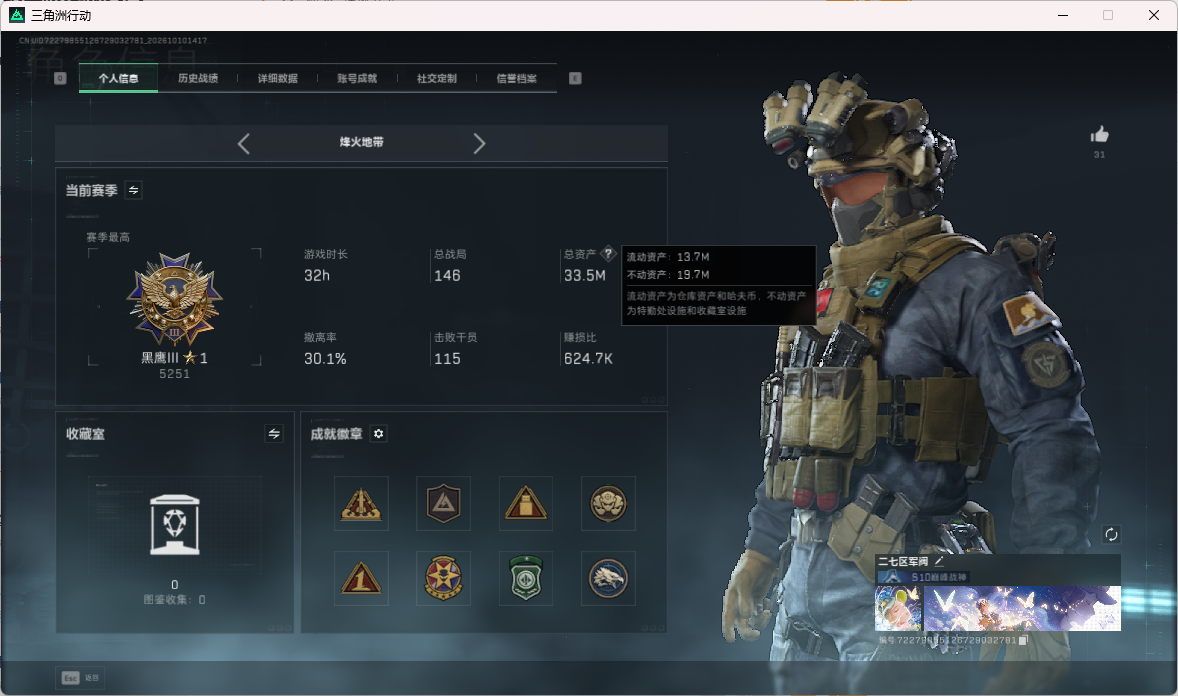Click the Q previous-tab key icon
Image resolution: width=1178 pixels, height=696 pixels.
(x=60, y=78)
